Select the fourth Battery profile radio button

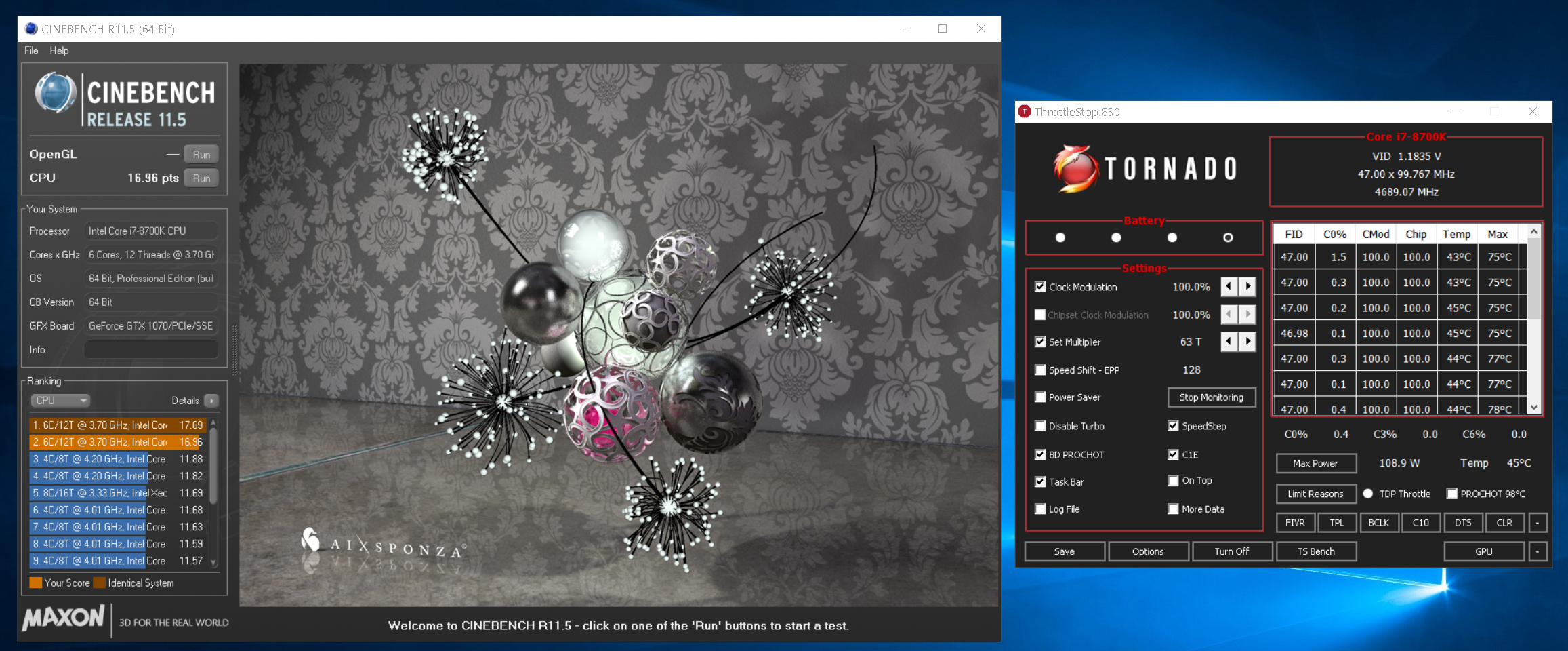1228,237
